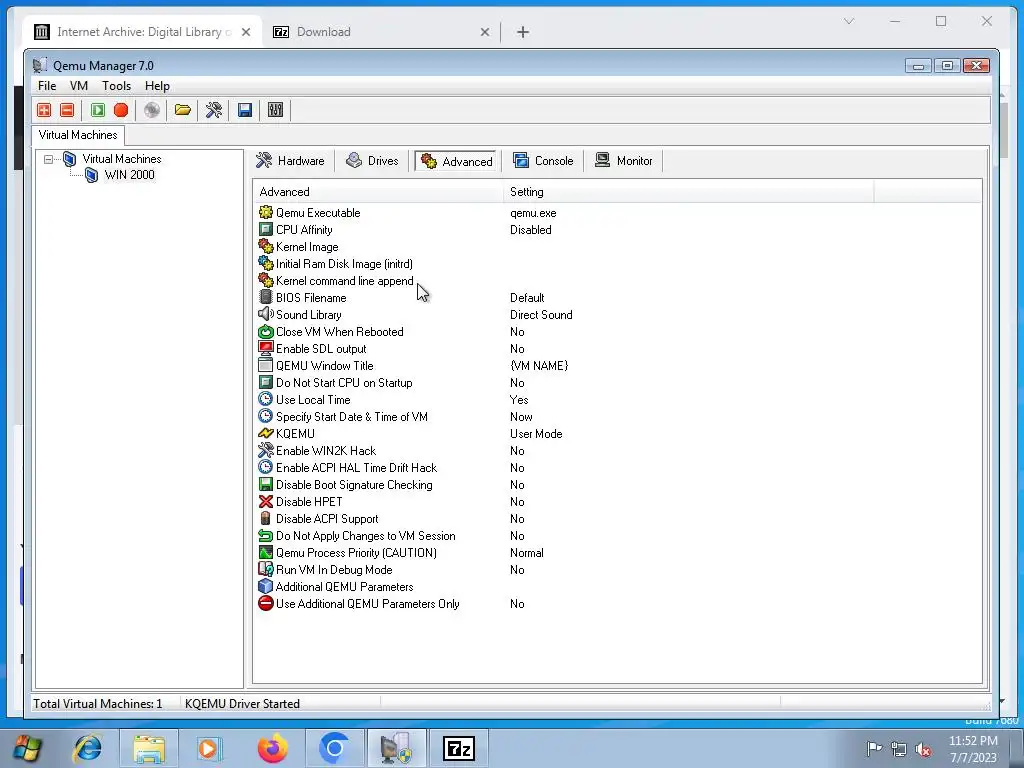Click the Additional QEMU Parameters cube icon
This screenshot has width=1024, height=768.
coord(266,586)
